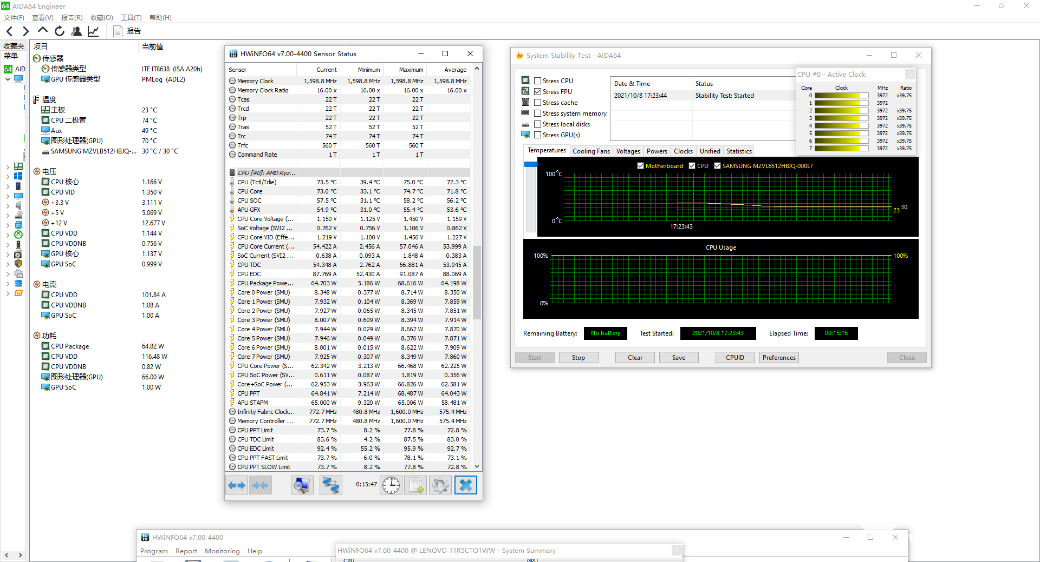
Task: Toggle SAMSUNG drive graph legend checkbox
Action: 717,166
